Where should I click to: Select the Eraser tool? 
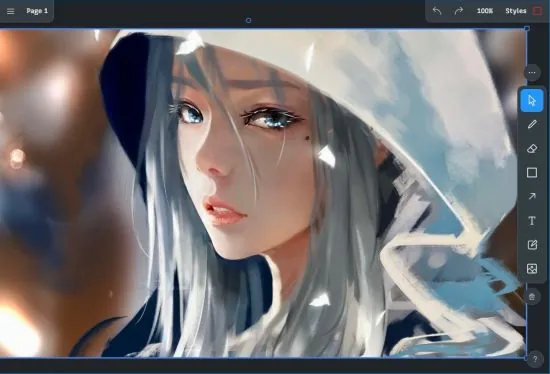pyautogui.click(x=532, y=148)
